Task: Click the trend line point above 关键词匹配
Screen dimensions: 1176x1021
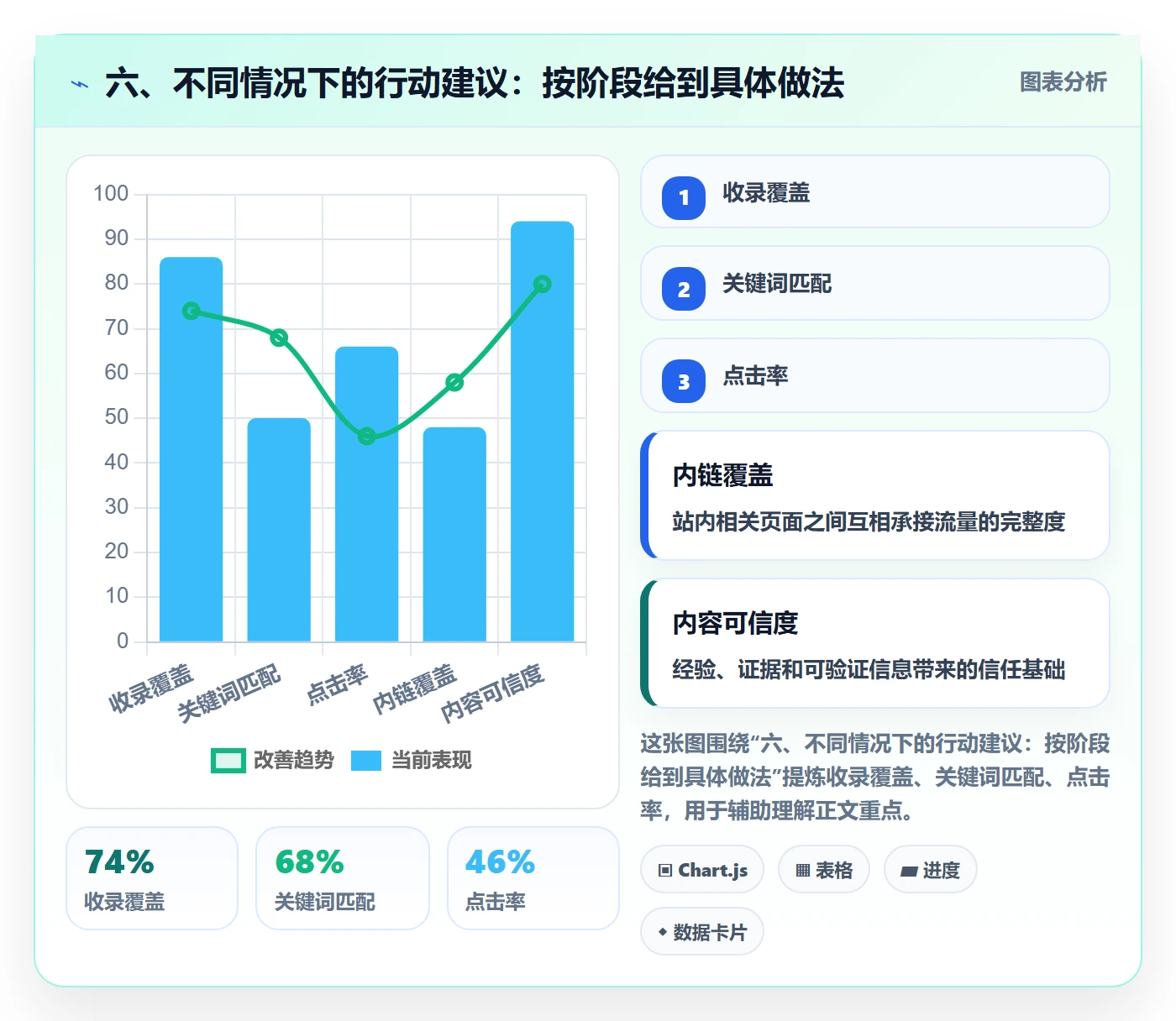Action: 279,338
